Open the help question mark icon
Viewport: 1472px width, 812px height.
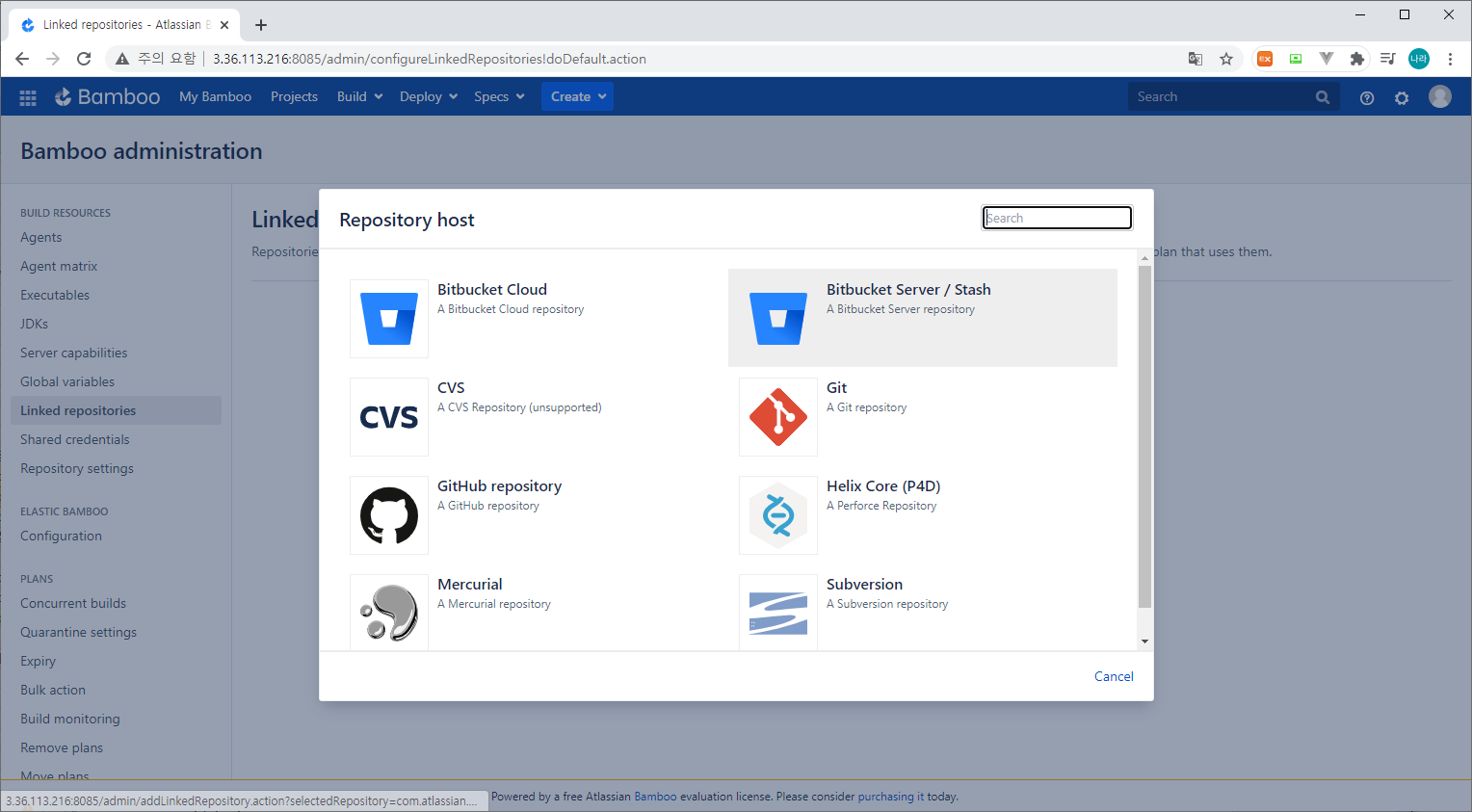pyautogui.click(x=1366, y=97)
